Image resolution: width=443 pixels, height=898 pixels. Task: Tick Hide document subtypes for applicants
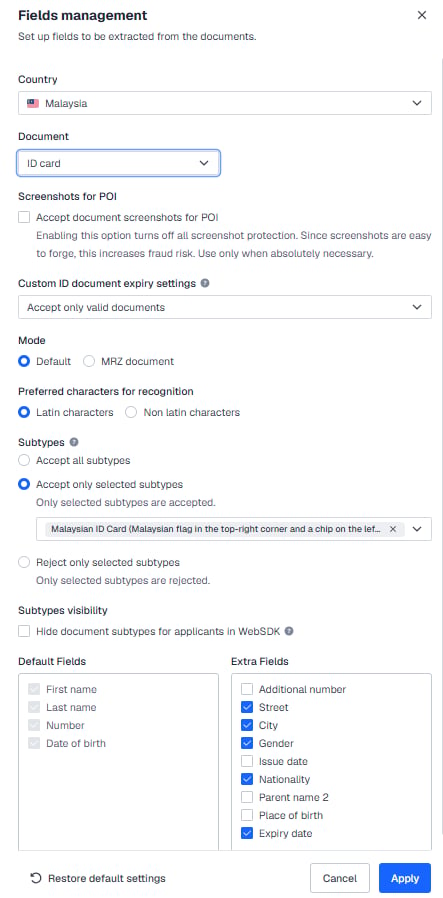click(x=24, y=631)
